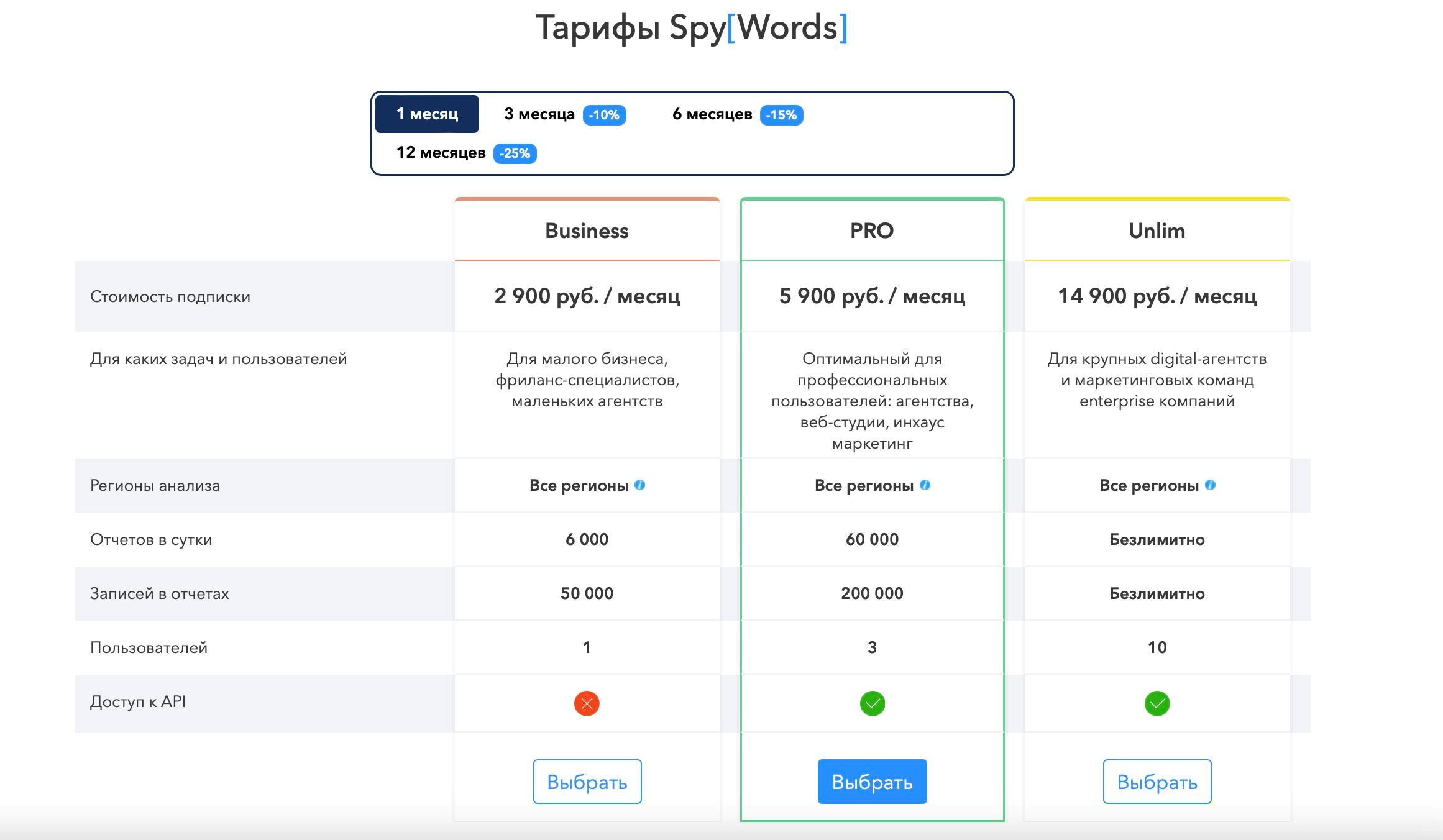
Task: Click the Business description for малого бизнеса
Action: tap(587, 380)
